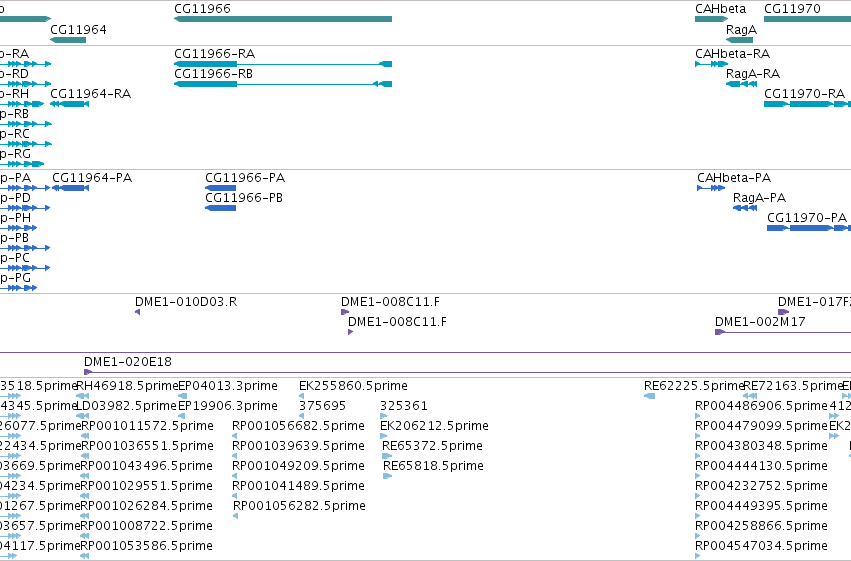This screenshot has height=561, width=851.
Task: Click the CG11964-RA transcript
Action: click(x=69, y=104)
